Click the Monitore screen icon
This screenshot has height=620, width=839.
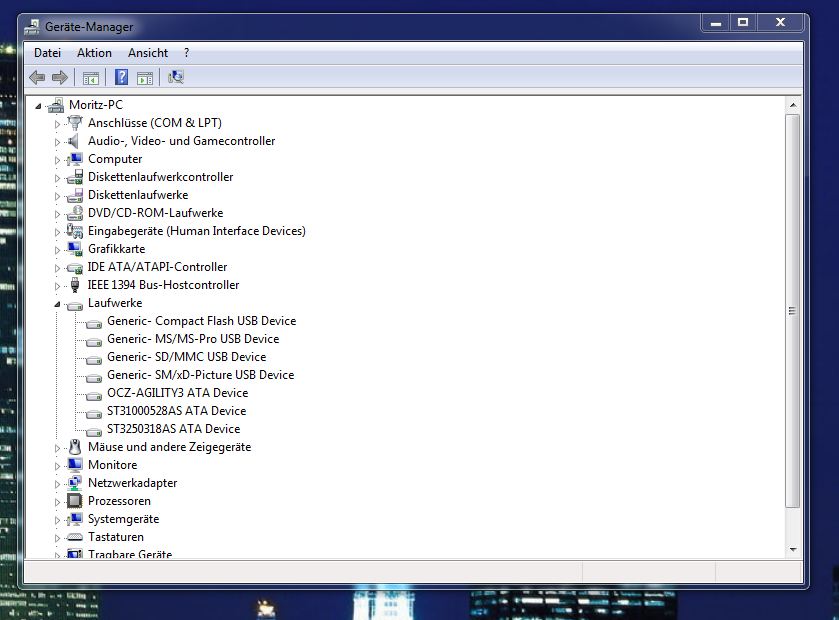click(75, 465)
